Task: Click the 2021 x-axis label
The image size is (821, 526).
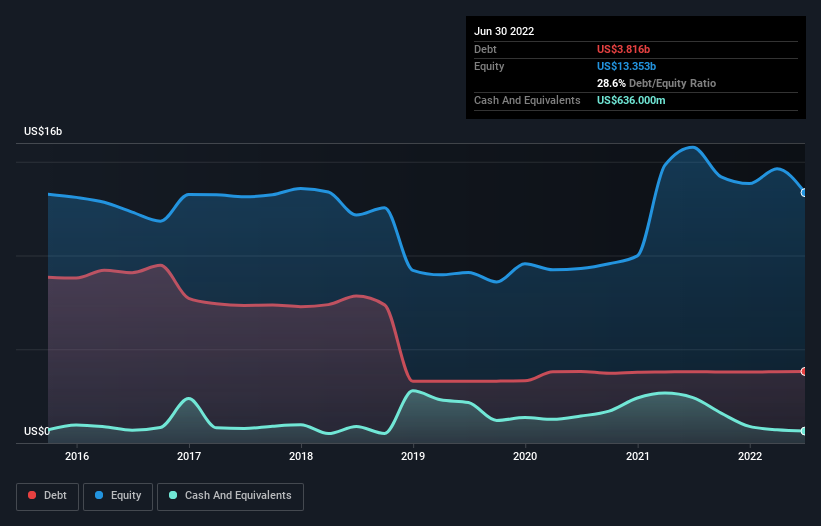Action: coord(638,456)
